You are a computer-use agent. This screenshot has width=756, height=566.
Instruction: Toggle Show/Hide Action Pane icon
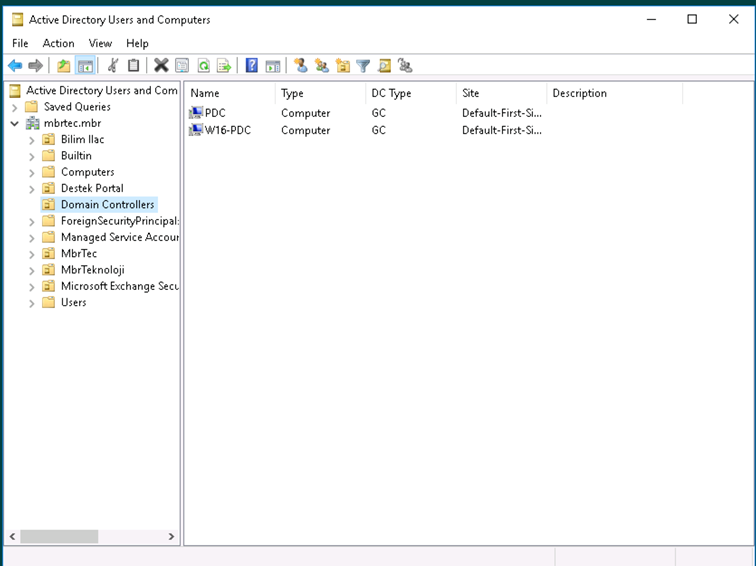[x=273, y=66]
